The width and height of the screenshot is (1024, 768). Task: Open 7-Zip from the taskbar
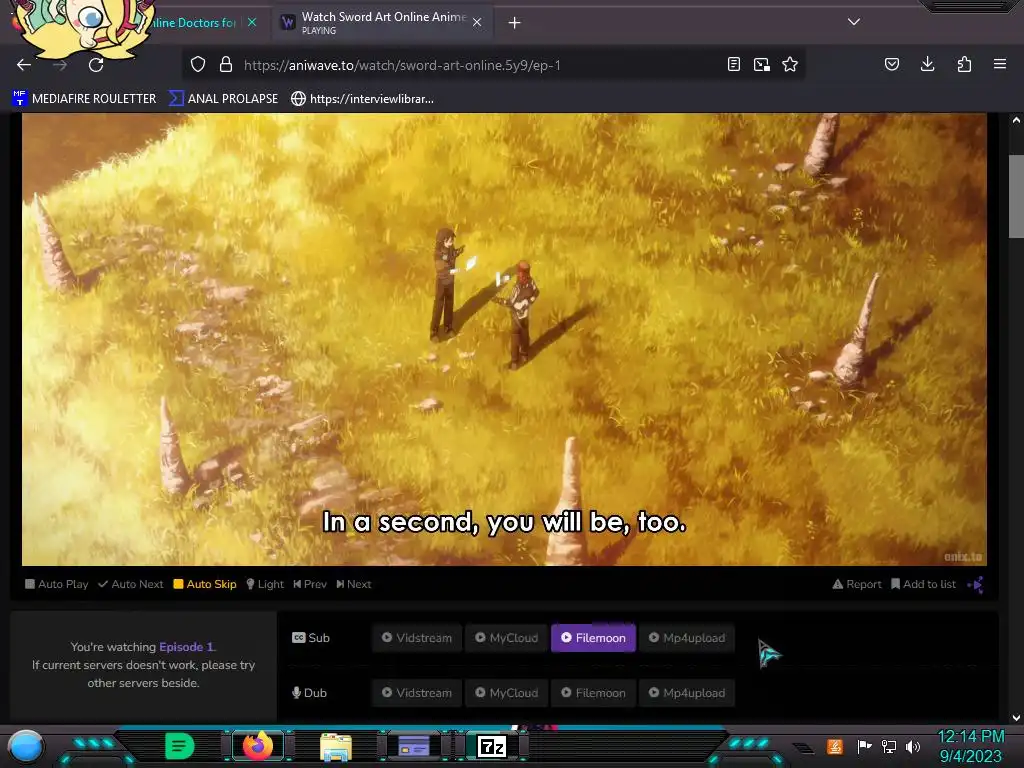(x=492, y=746)
